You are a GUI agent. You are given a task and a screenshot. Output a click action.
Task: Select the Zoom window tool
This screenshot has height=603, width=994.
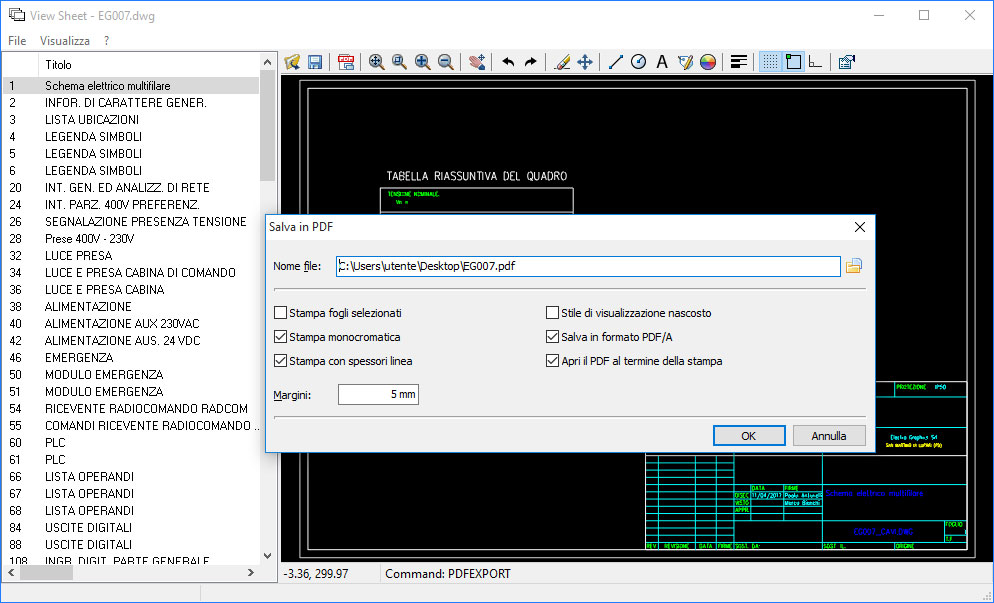(399, 62)
